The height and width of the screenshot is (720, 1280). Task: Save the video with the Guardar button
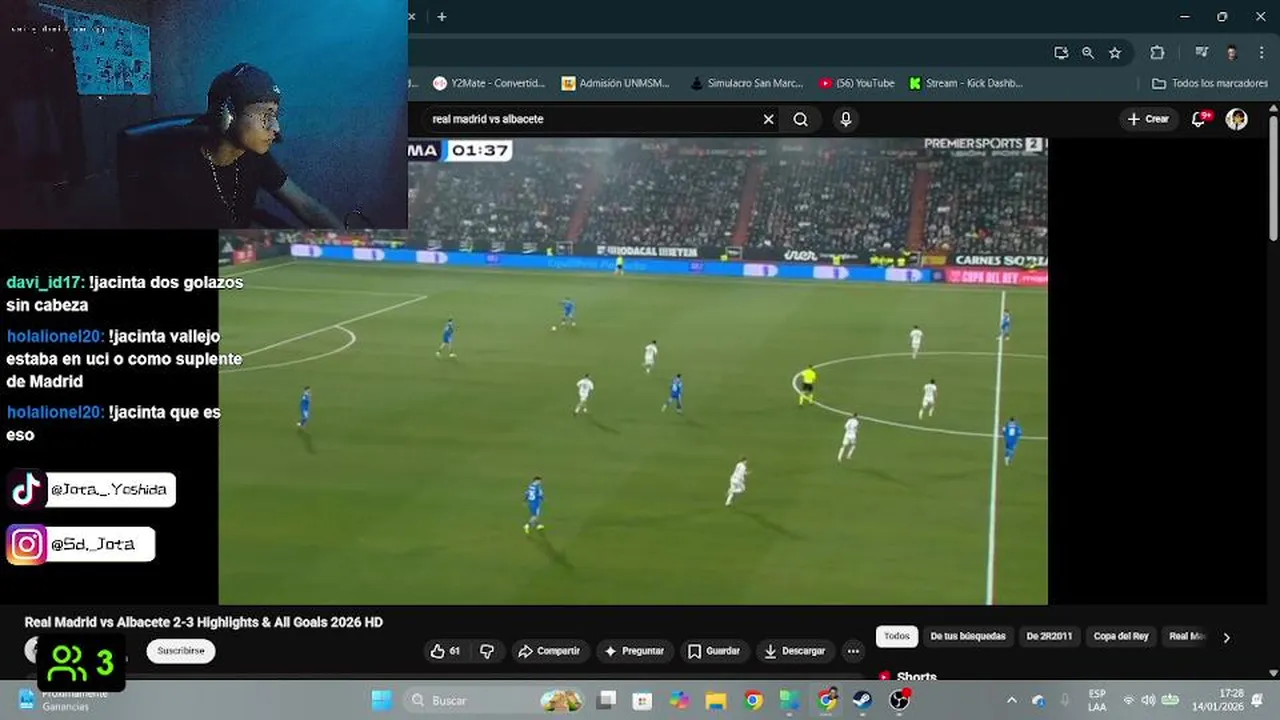714,651
